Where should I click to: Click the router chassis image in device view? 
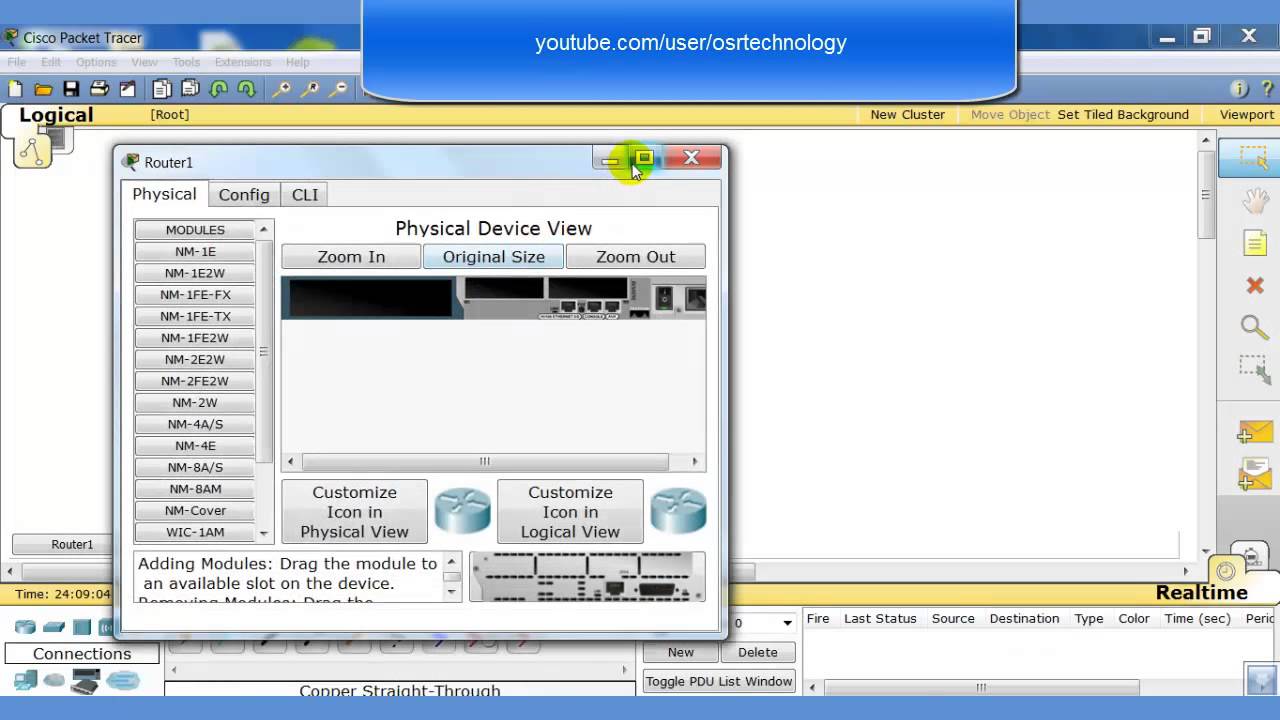[x=494, y=298]
